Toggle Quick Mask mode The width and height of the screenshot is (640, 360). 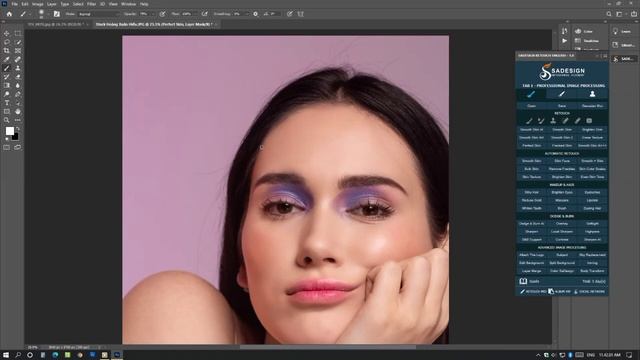7,147
